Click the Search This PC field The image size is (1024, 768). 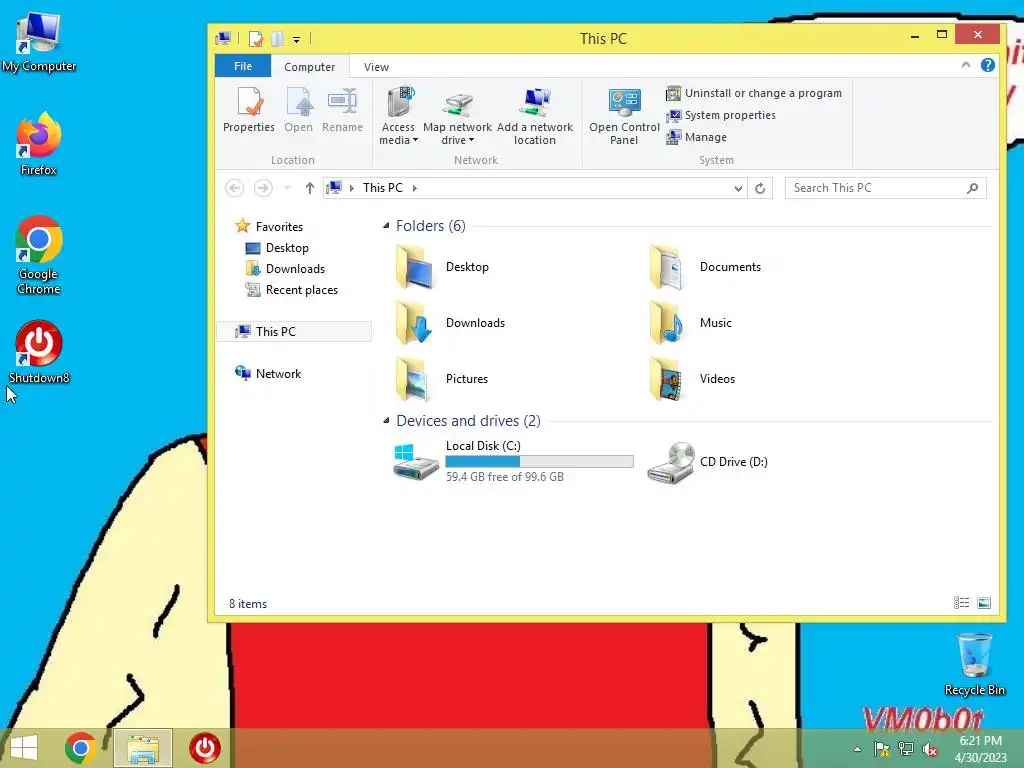point(886,188)
